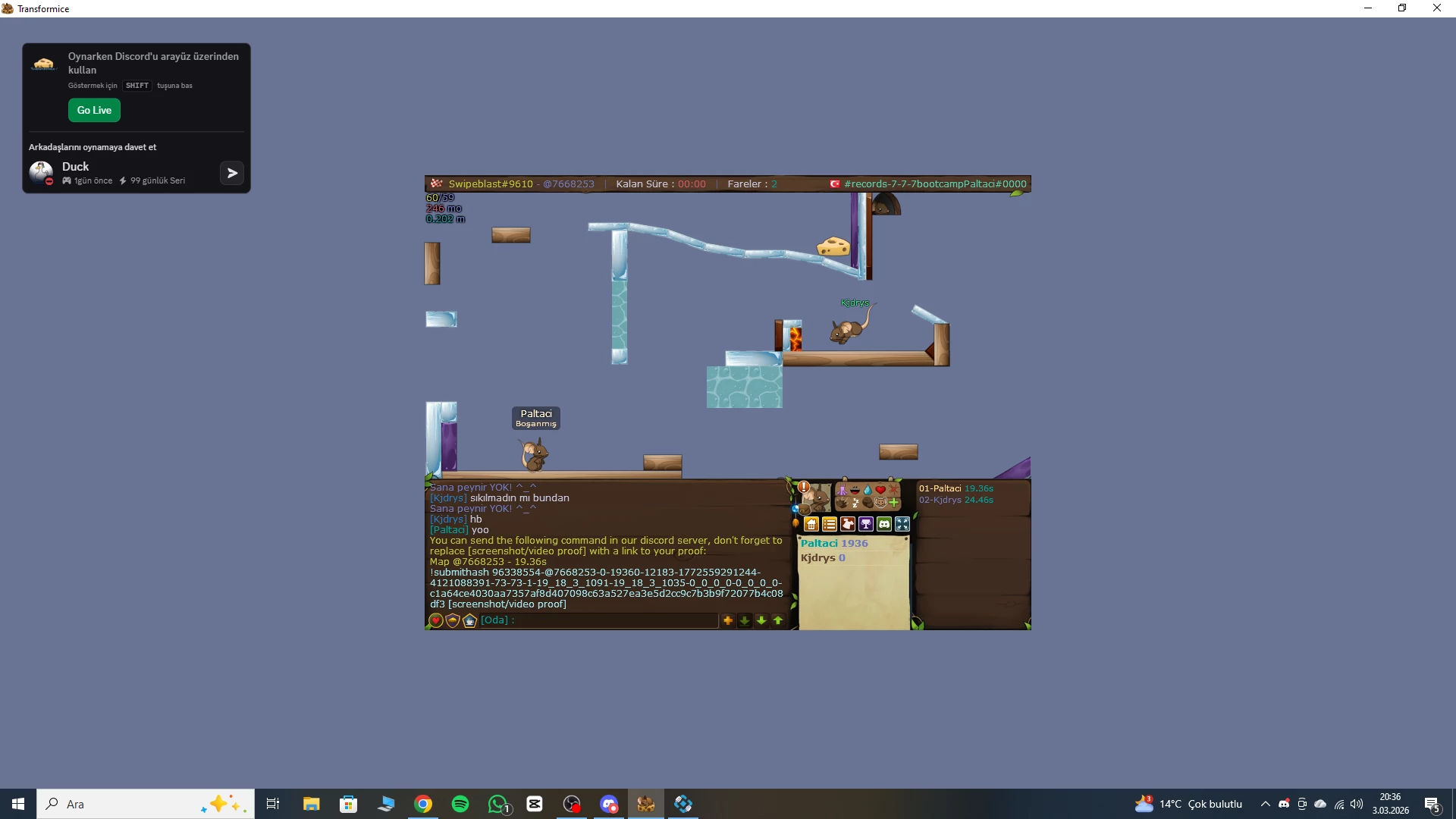Click the Go Live button
This screenshot has height=819, width=1456.
pyautogui.click(x=94, y=111)
